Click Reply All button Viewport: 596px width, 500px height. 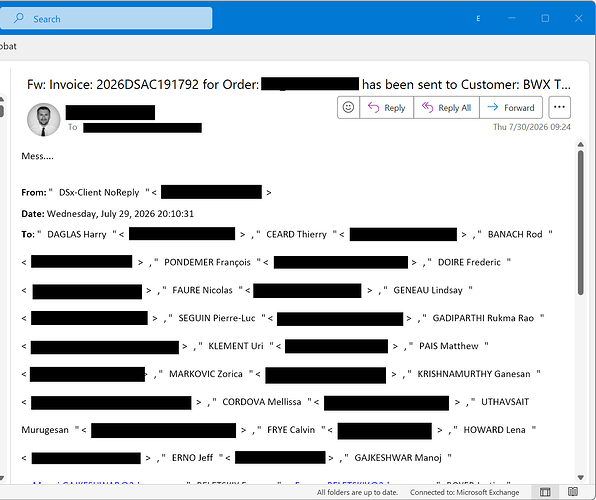click(447, 108)
